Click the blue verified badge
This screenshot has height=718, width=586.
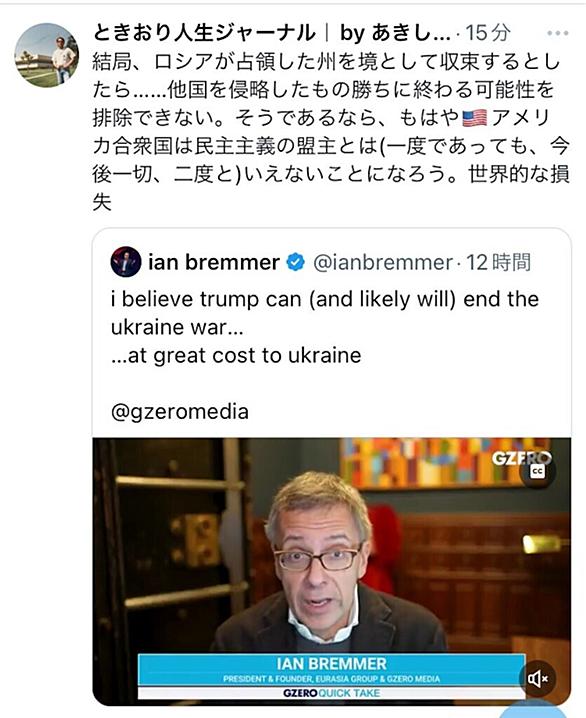(295, 262)
